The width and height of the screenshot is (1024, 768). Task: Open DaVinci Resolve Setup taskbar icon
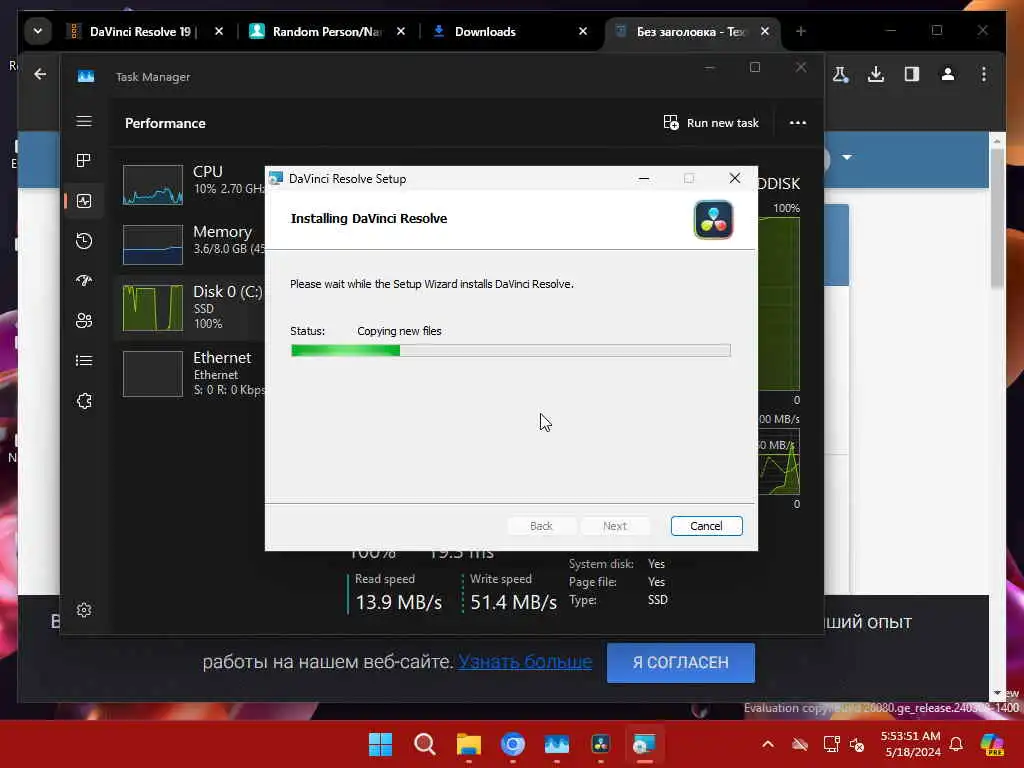(x=644, y=744)
